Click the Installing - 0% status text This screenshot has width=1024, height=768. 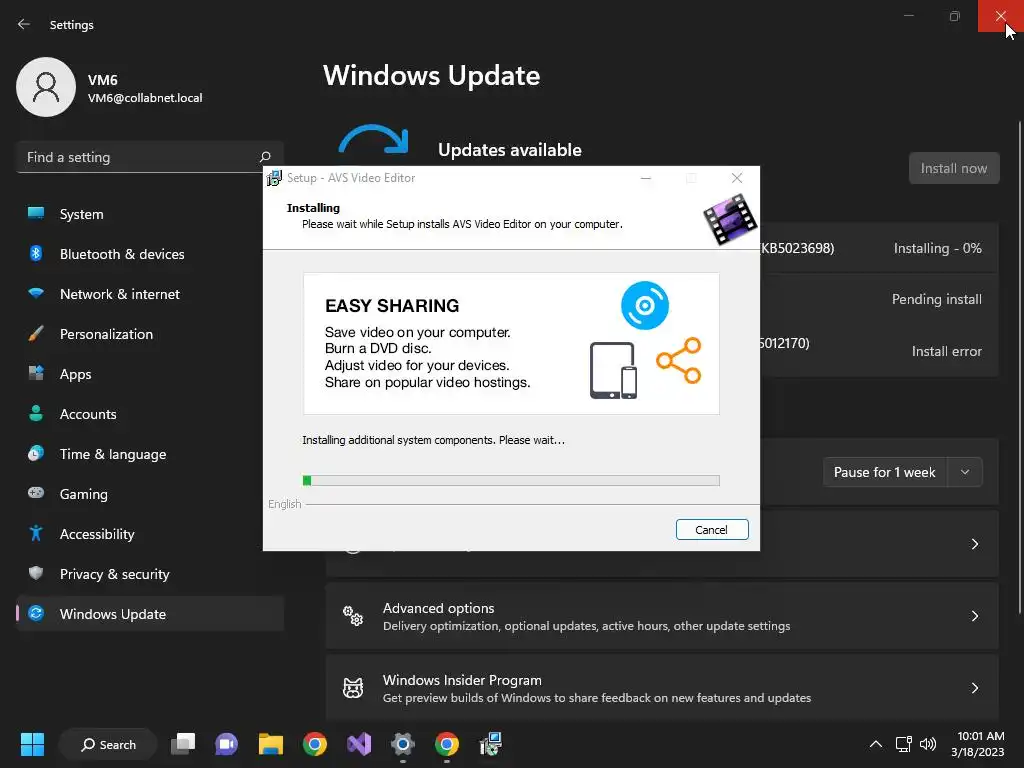coord(937,248)
